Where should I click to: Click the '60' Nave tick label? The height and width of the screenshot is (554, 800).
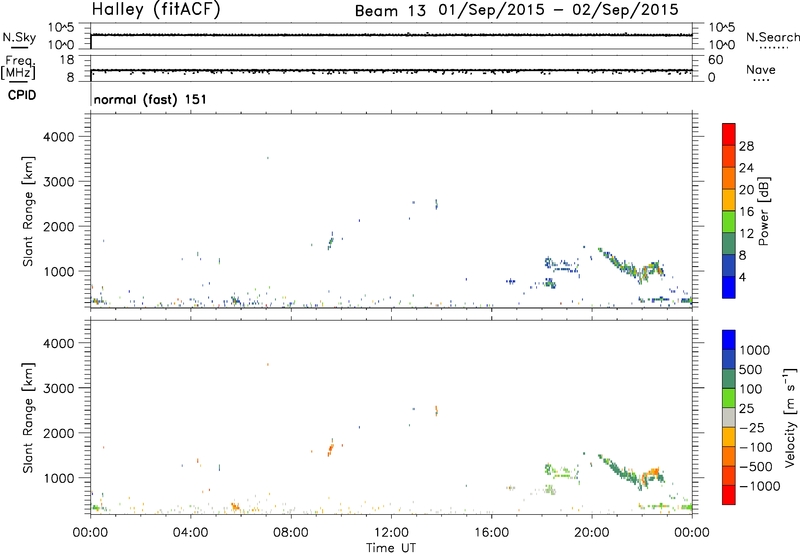tap(715, 60)
